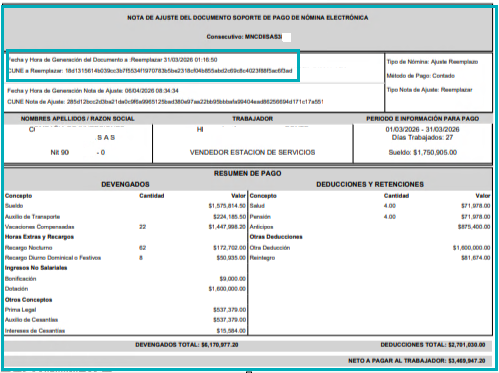Select NETO A PAGAR AL TRABAJADOR amount
The width and height of the screenshot is (499, 373).
467,361
